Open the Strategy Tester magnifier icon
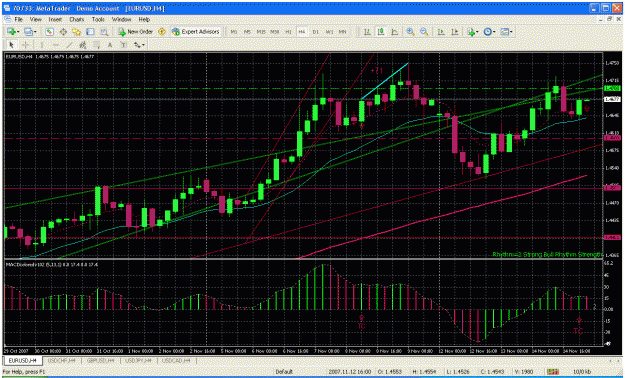625x378 pixels. click(x=104, y=32)
